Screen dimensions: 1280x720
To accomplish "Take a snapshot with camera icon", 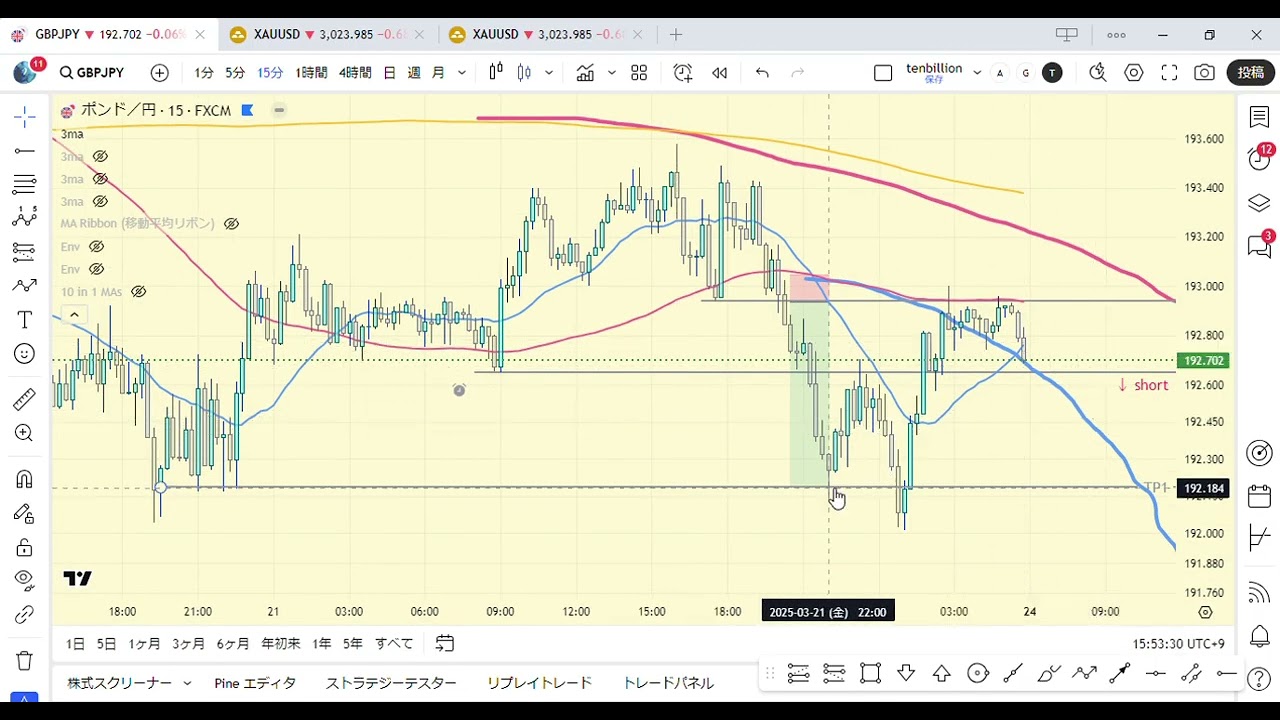I will click(x=1204, y=73).
